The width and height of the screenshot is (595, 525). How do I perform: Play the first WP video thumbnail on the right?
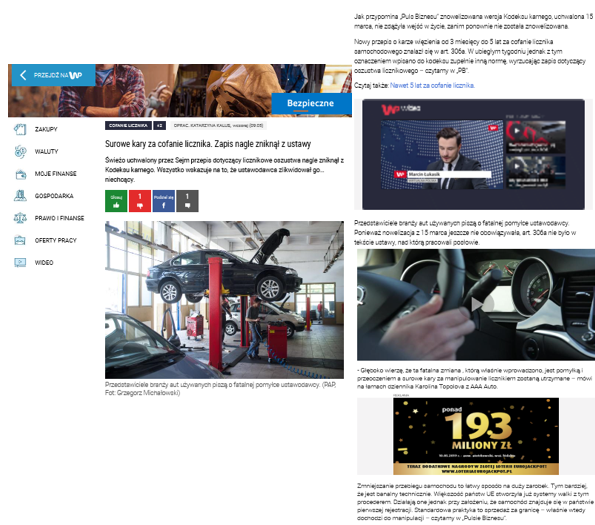point(535,137)
